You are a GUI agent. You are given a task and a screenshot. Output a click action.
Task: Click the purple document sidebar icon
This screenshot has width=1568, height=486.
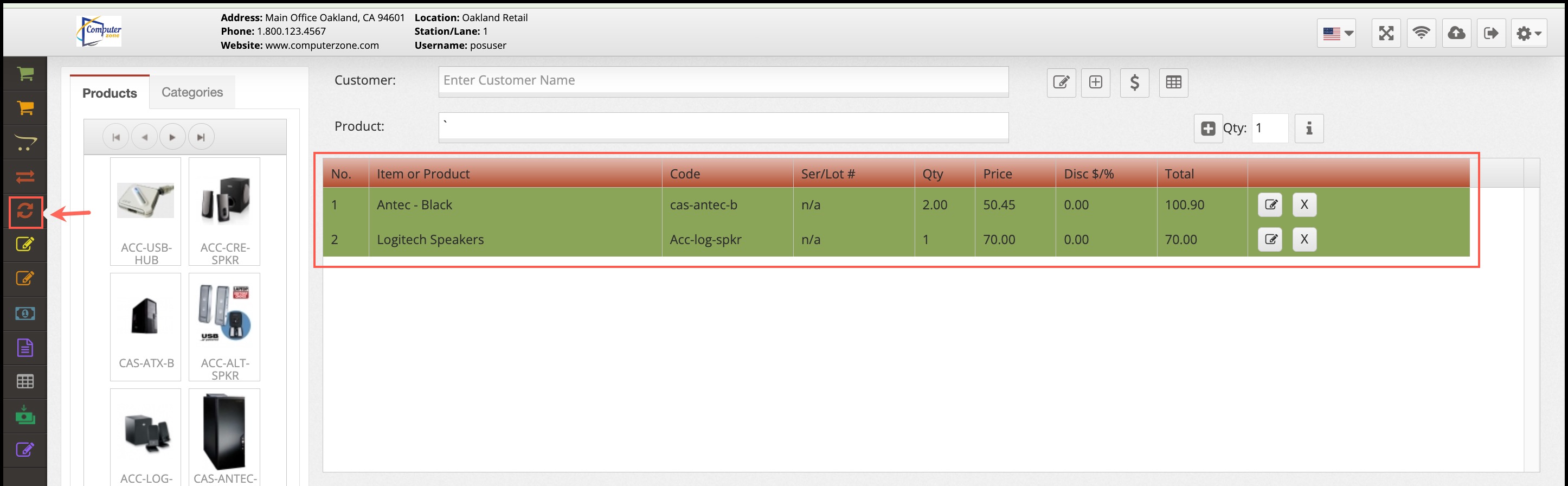pos(25,348)
